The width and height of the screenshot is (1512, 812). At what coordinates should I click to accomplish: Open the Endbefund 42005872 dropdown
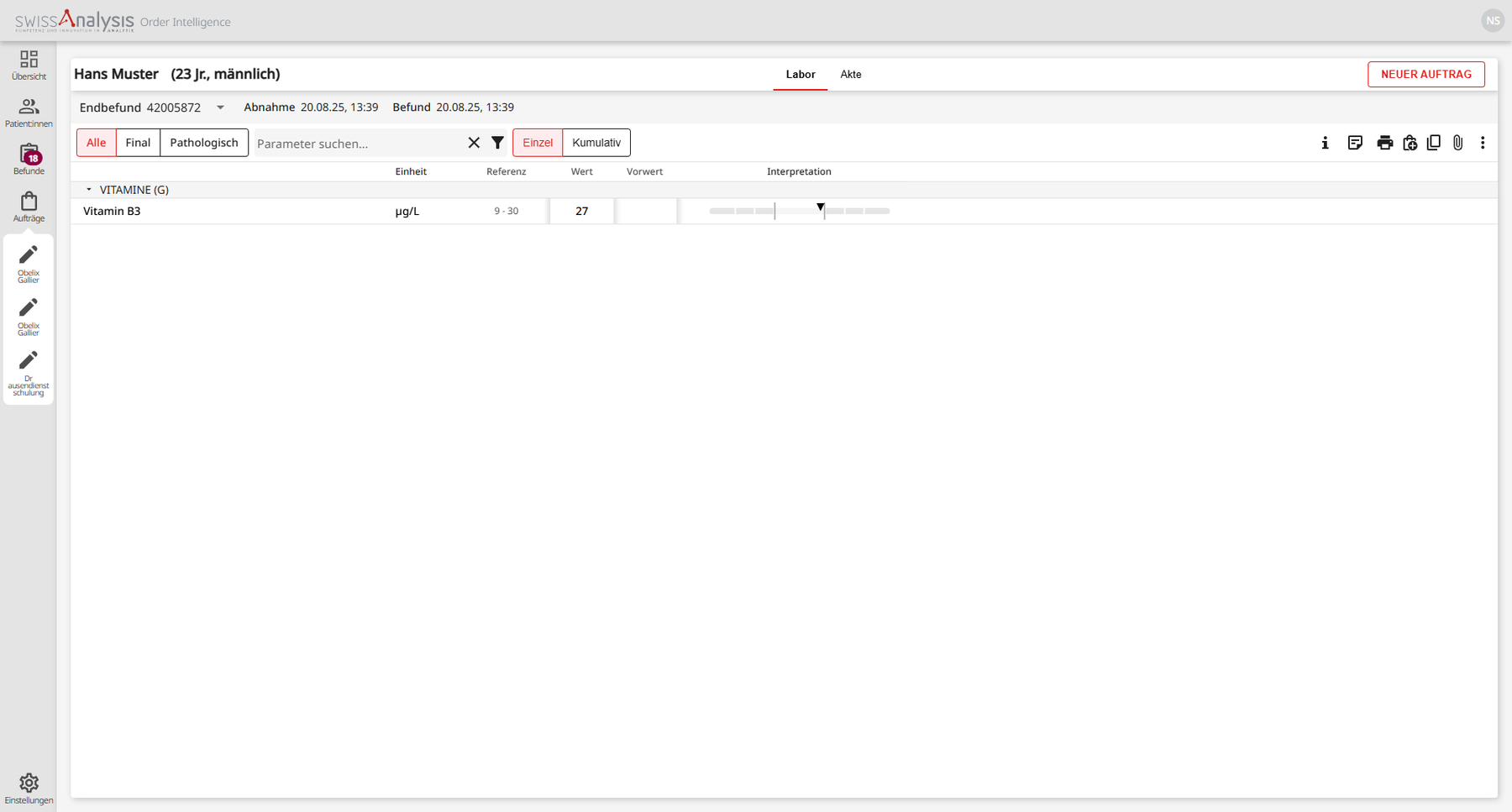220,107
